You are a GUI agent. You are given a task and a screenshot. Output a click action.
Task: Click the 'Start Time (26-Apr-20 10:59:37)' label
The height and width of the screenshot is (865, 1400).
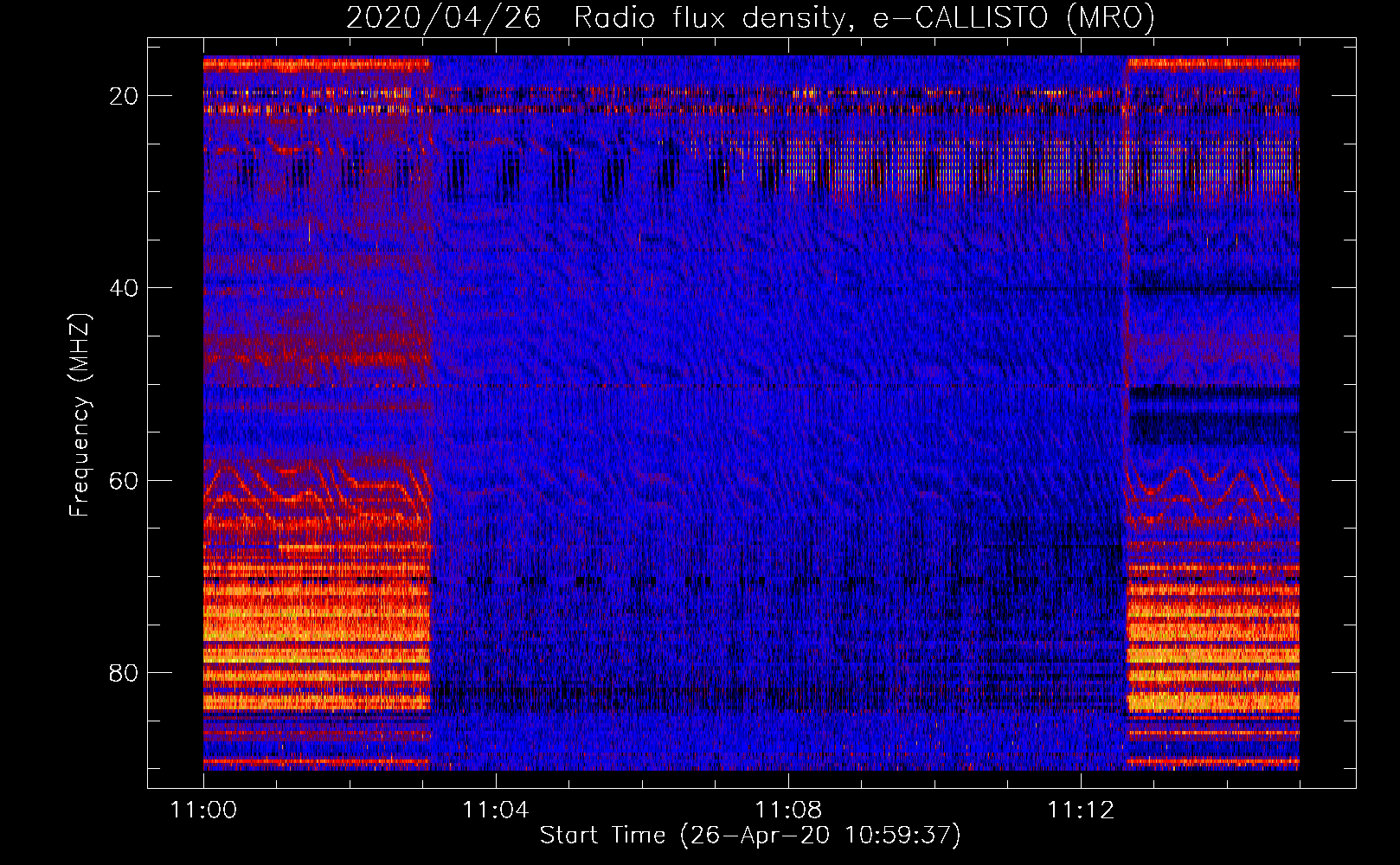[750, 836]
